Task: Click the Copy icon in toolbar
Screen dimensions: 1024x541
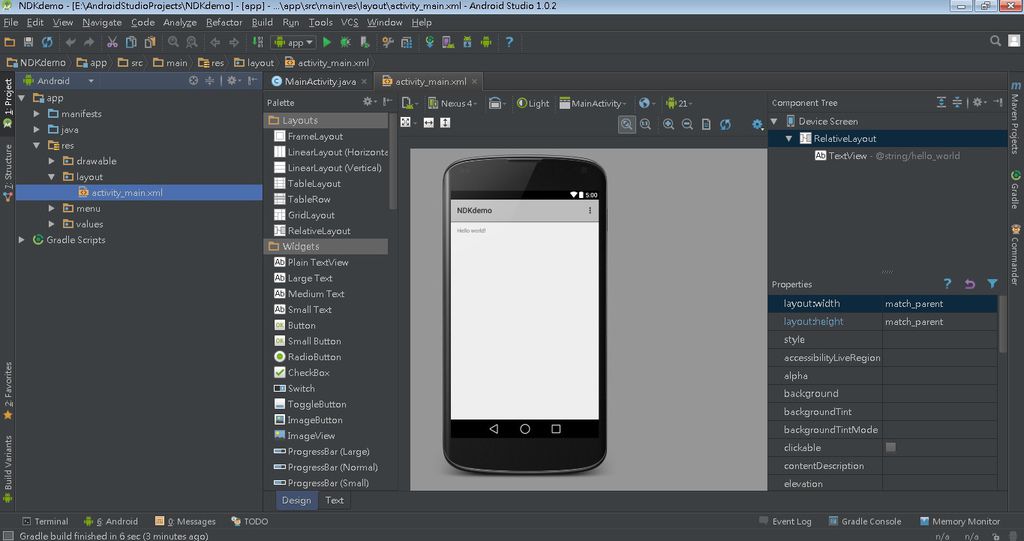Action: click(131, 42)
